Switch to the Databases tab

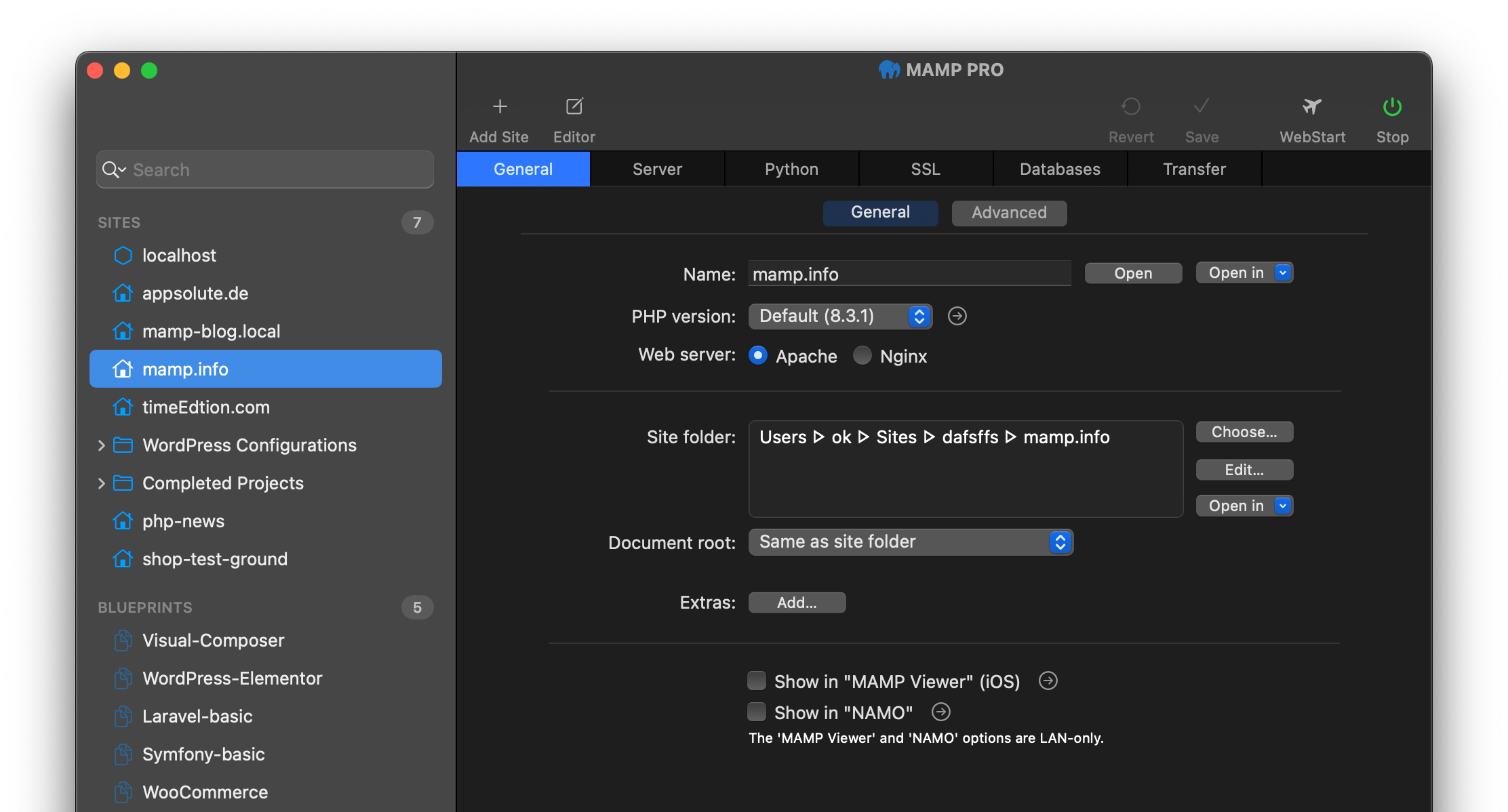click(x=1060, y=169)
